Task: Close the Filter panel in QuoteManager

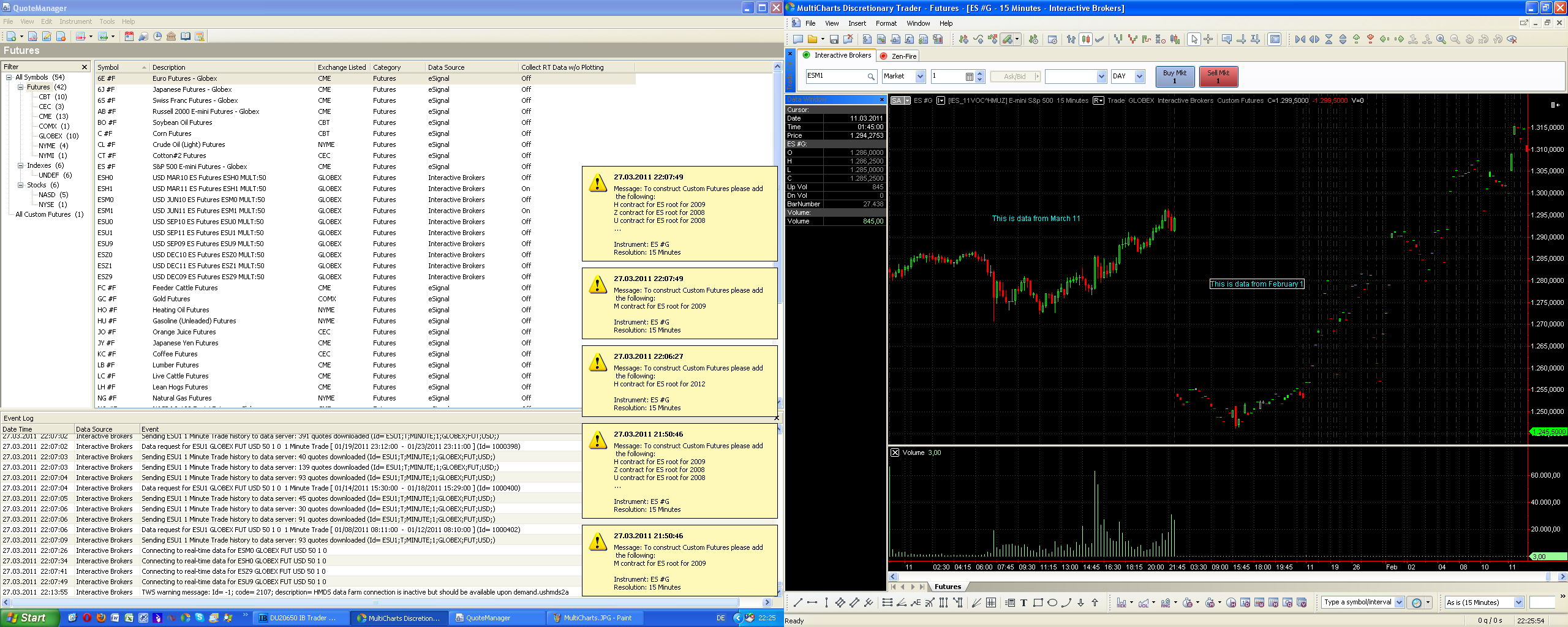Action: pyautogui.click(x=85, y=67)
